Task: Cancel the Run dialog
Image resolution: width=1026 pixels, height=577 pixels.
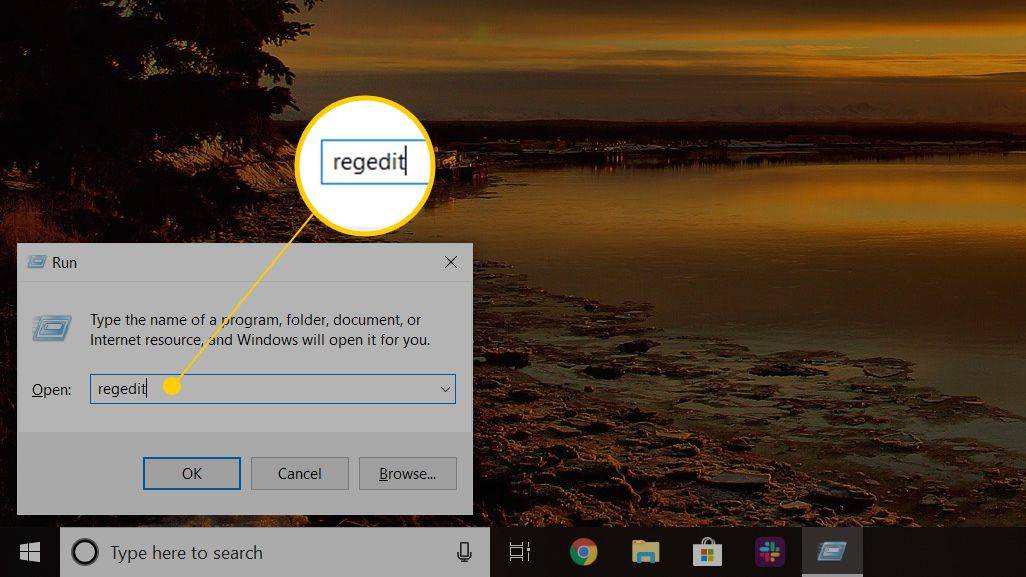Action: (x=299, y=473)
